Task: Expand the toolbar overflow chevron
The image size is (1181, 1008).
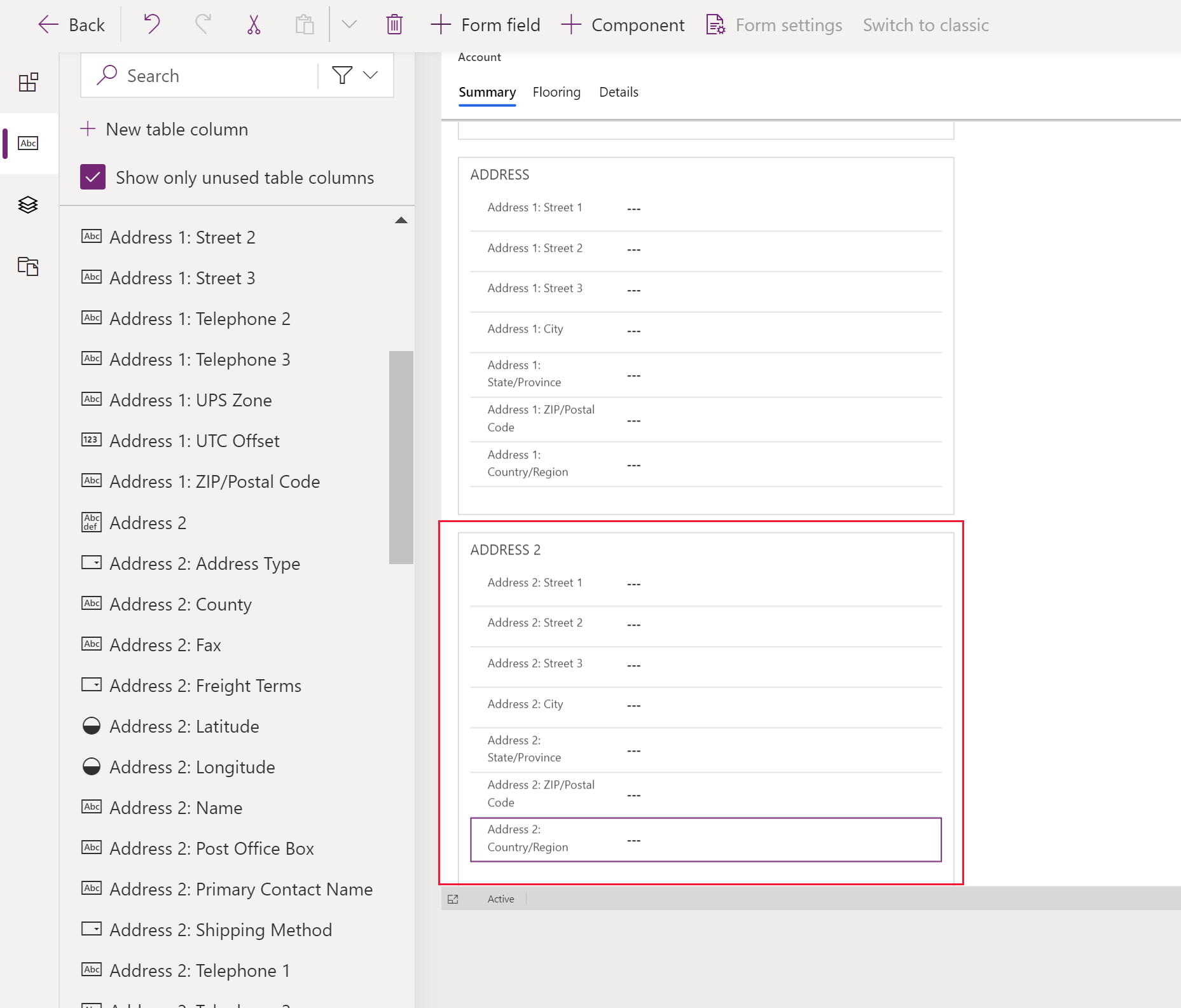Action: click(x=349, y=24)
